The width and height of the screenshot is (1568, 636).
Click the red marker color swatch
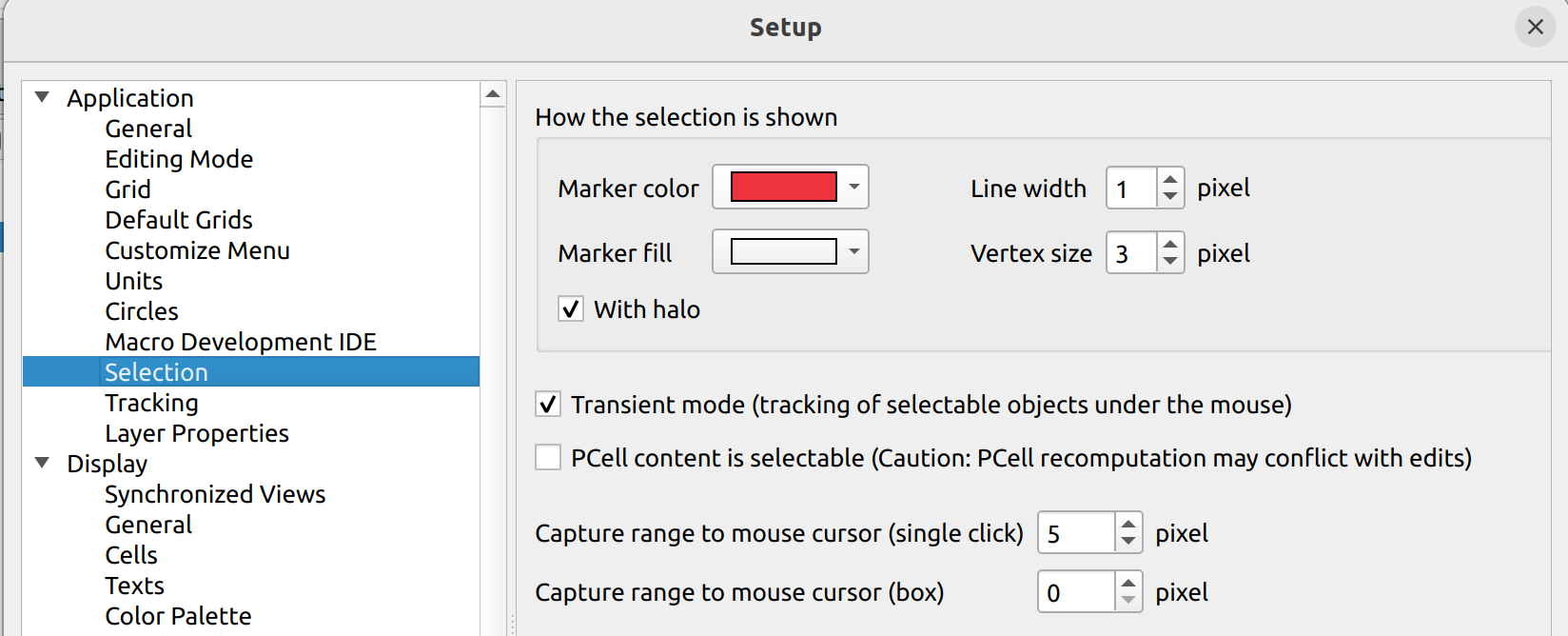tap(783, 188)
